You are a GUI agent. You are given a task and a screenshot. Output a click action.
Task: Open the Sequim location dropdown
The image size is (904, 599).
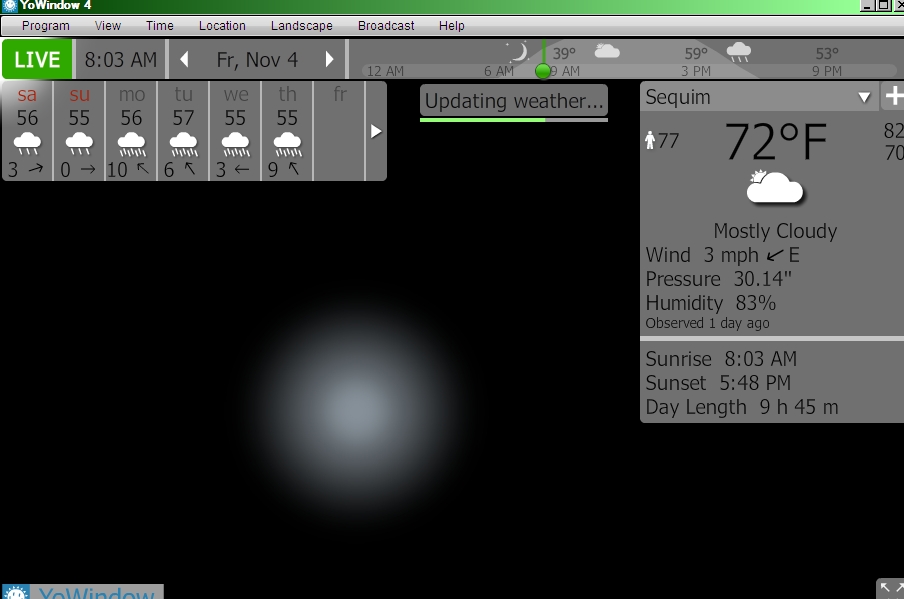tap(865, 98)
